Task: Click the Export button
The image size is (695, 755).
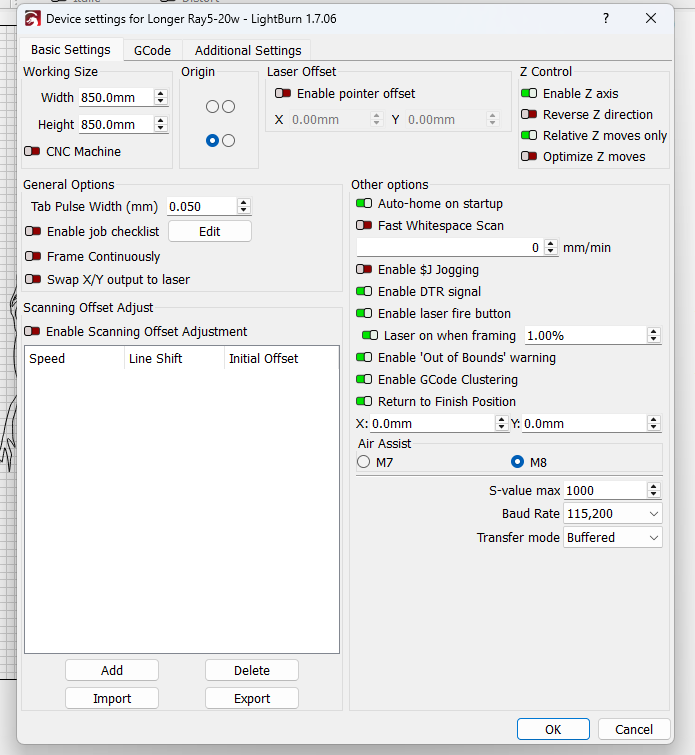Action: 252,698
